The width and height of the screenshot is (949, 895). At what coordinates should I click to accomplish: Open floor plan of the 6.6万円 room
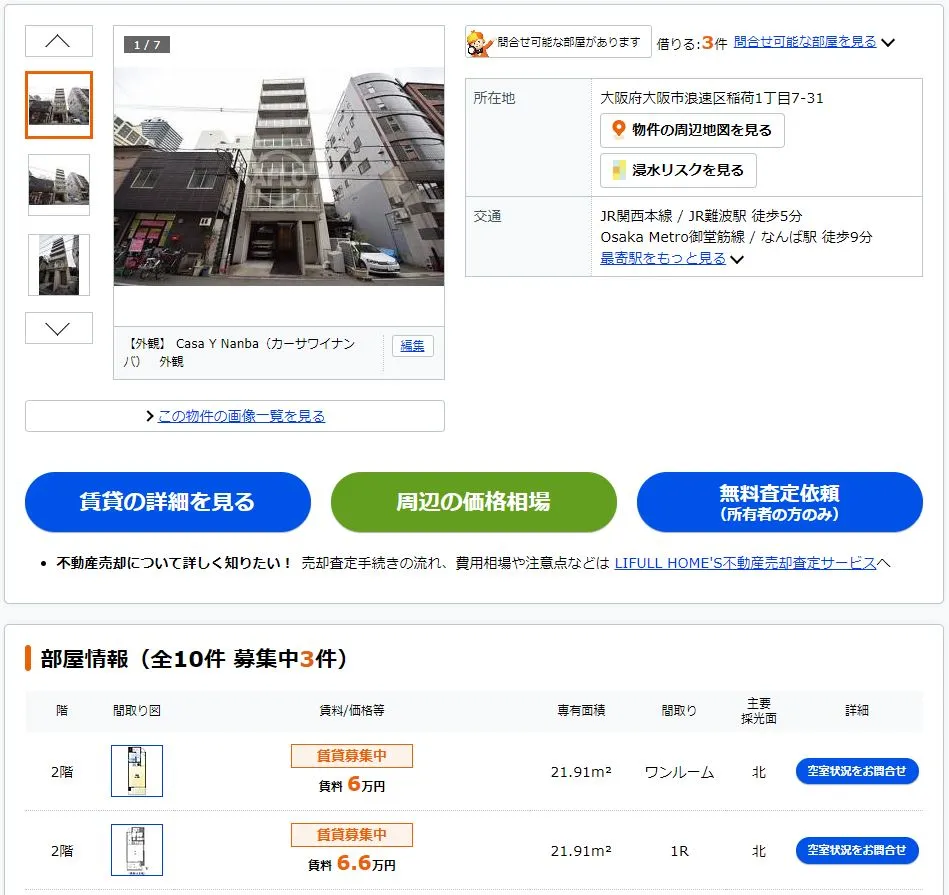click(x=137, y=850)
